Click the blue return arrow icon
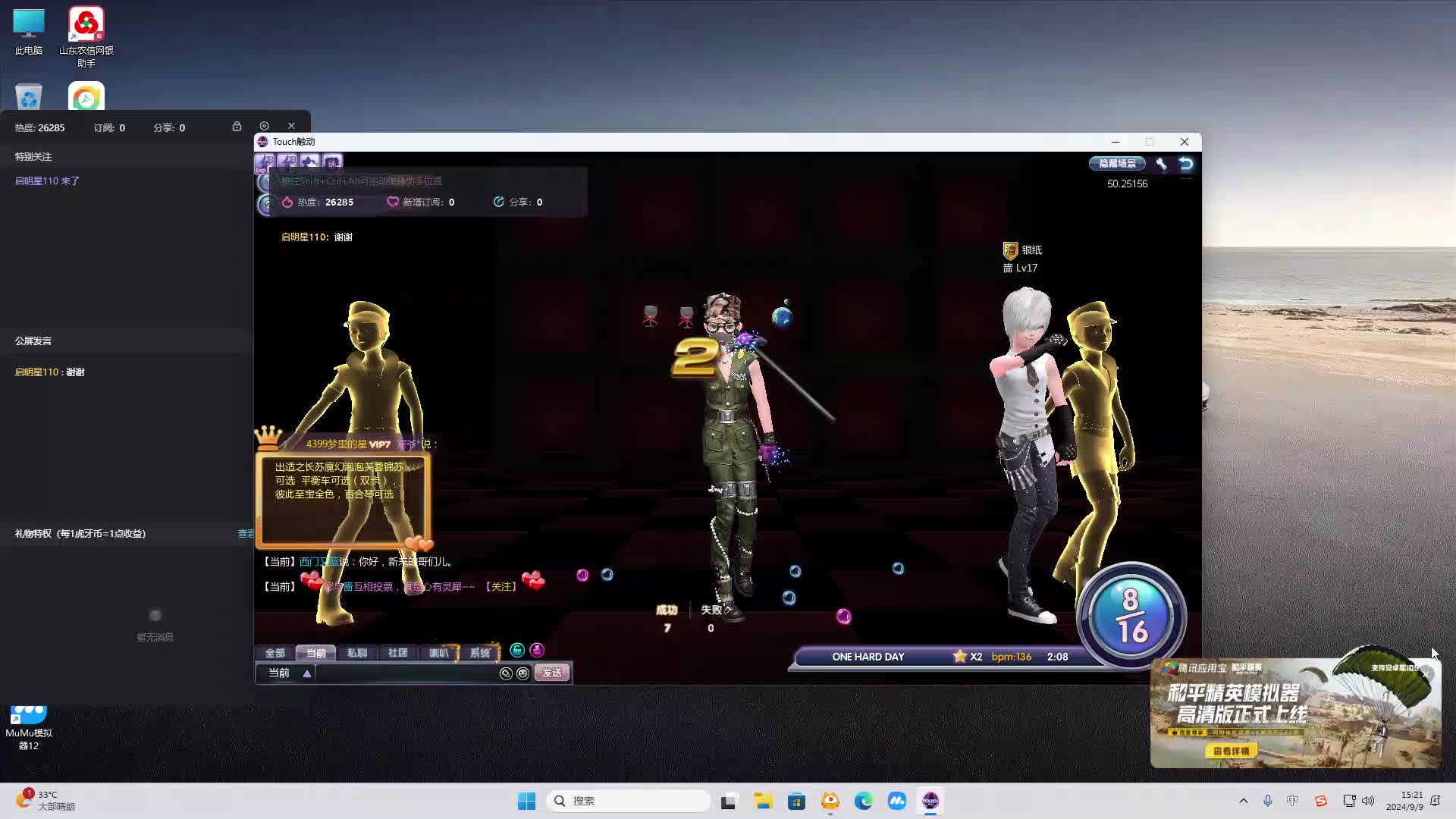Viewport: 1456px width, 819px height. pos(1186,164)
